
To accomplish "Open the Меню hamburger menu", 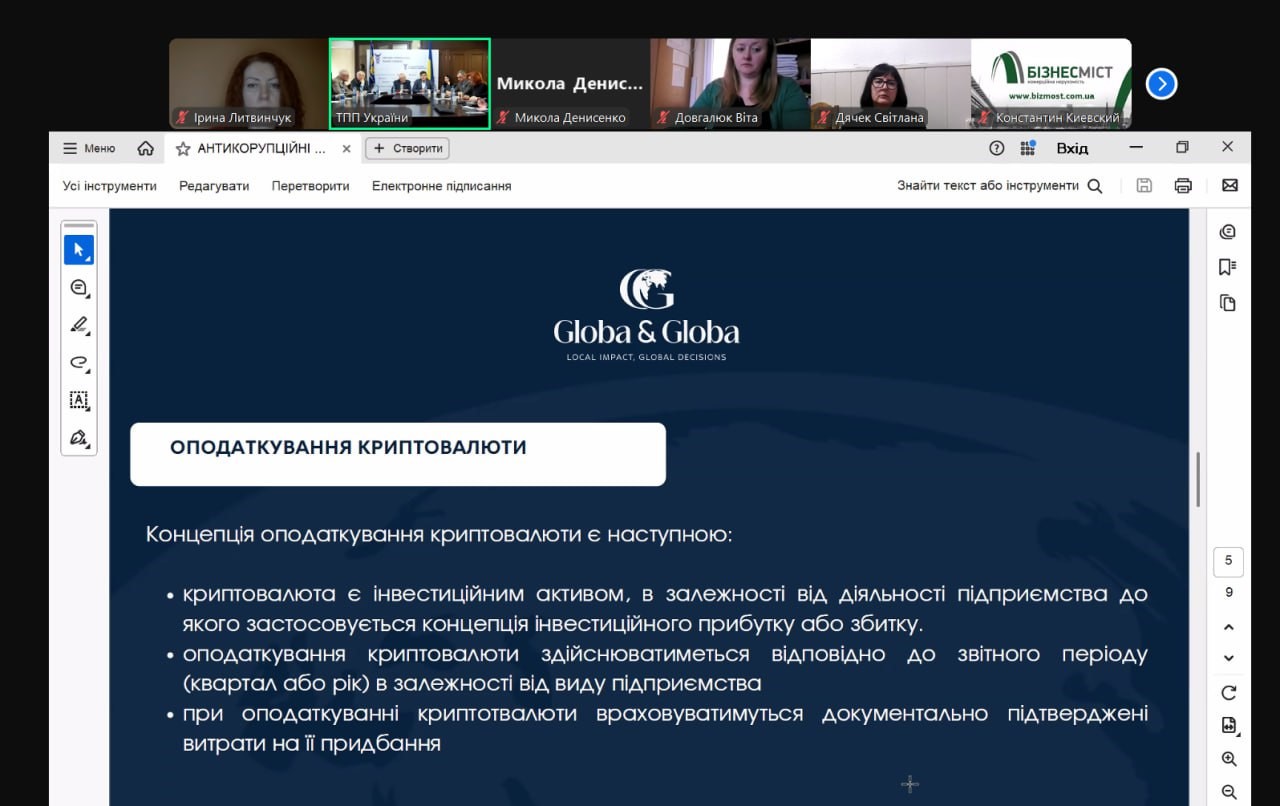I will tap(89, 148).
